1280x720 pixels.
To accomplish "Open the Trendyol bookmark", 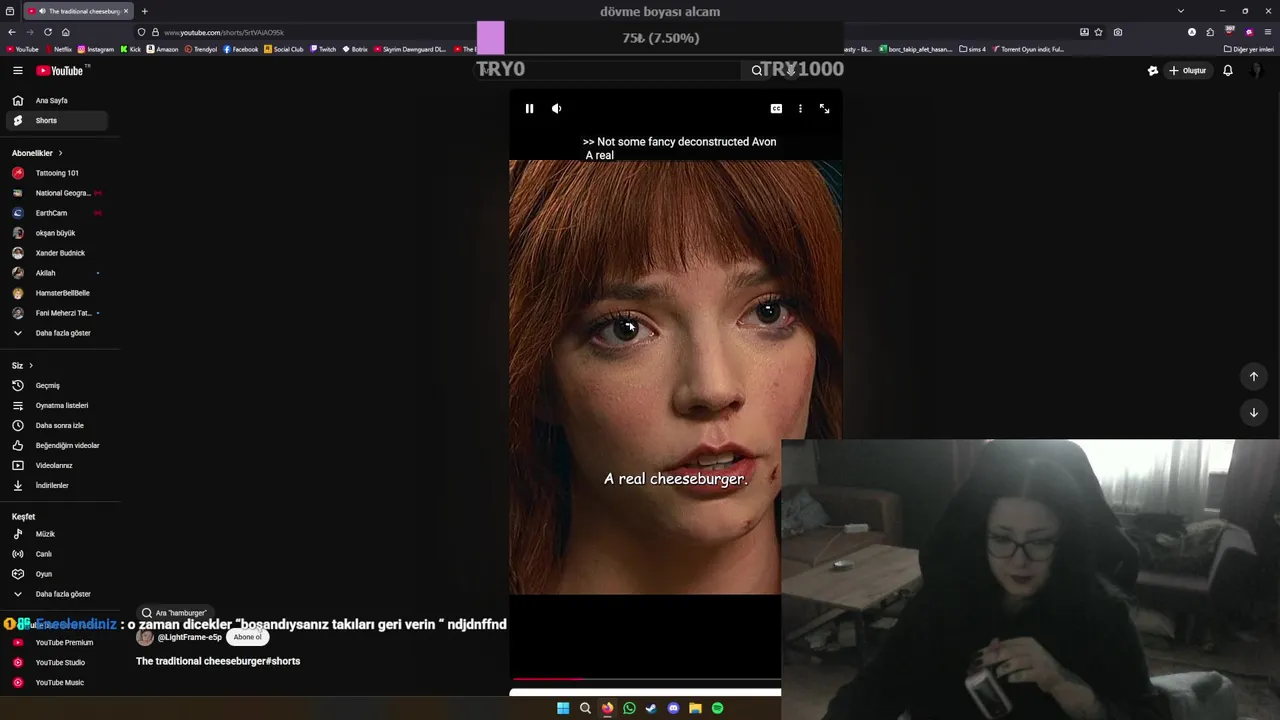I will (200, 49).
